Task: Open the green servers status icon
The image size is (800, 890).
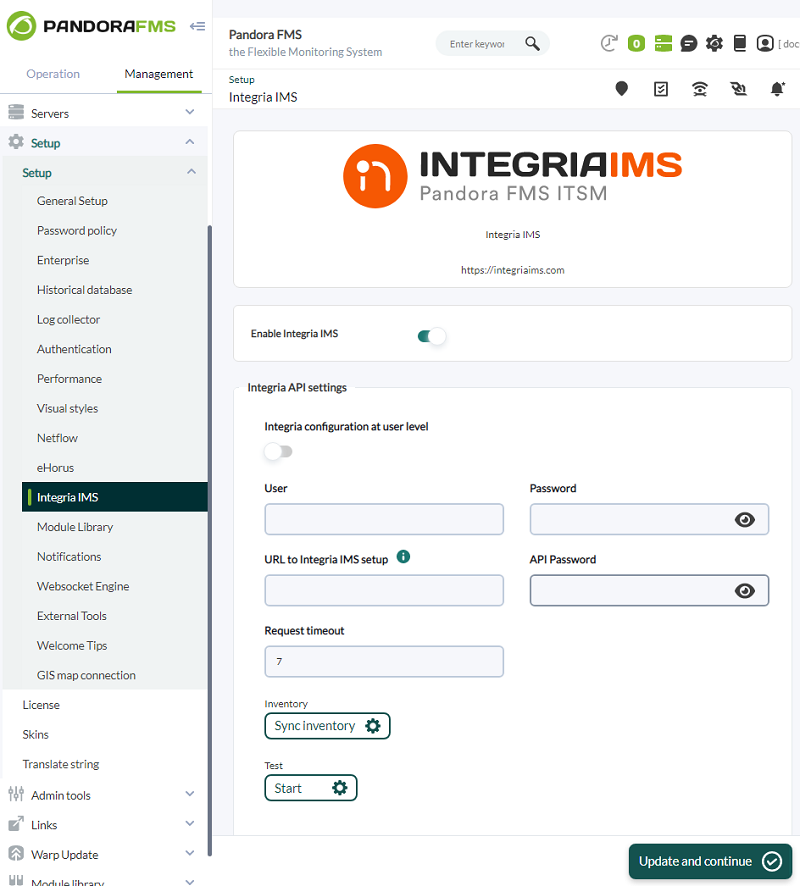Action: coord(663,43)
